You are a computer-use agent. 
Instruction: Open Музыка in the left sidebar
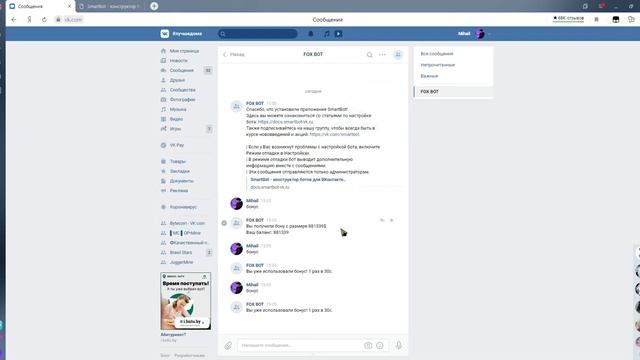pos(178,109)
